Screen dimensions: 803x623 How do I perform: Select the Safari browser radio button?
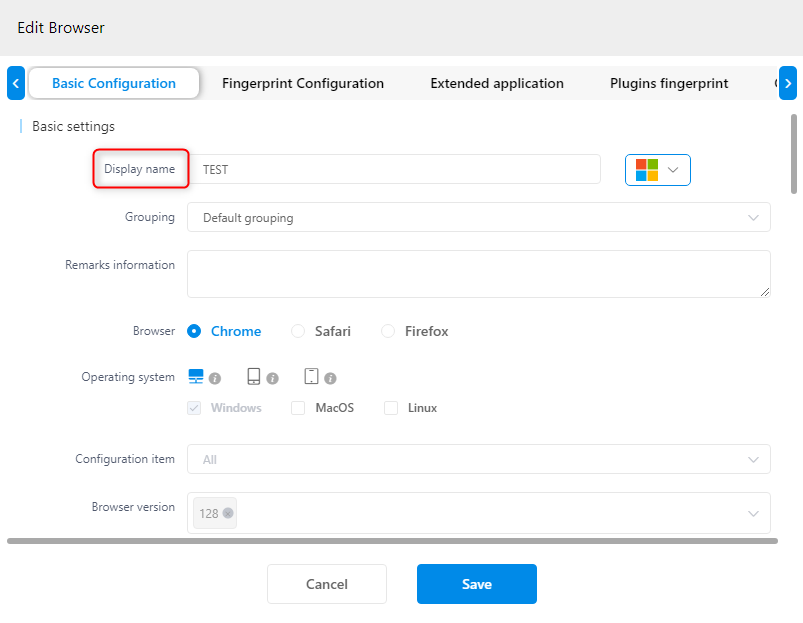point(298,331)
